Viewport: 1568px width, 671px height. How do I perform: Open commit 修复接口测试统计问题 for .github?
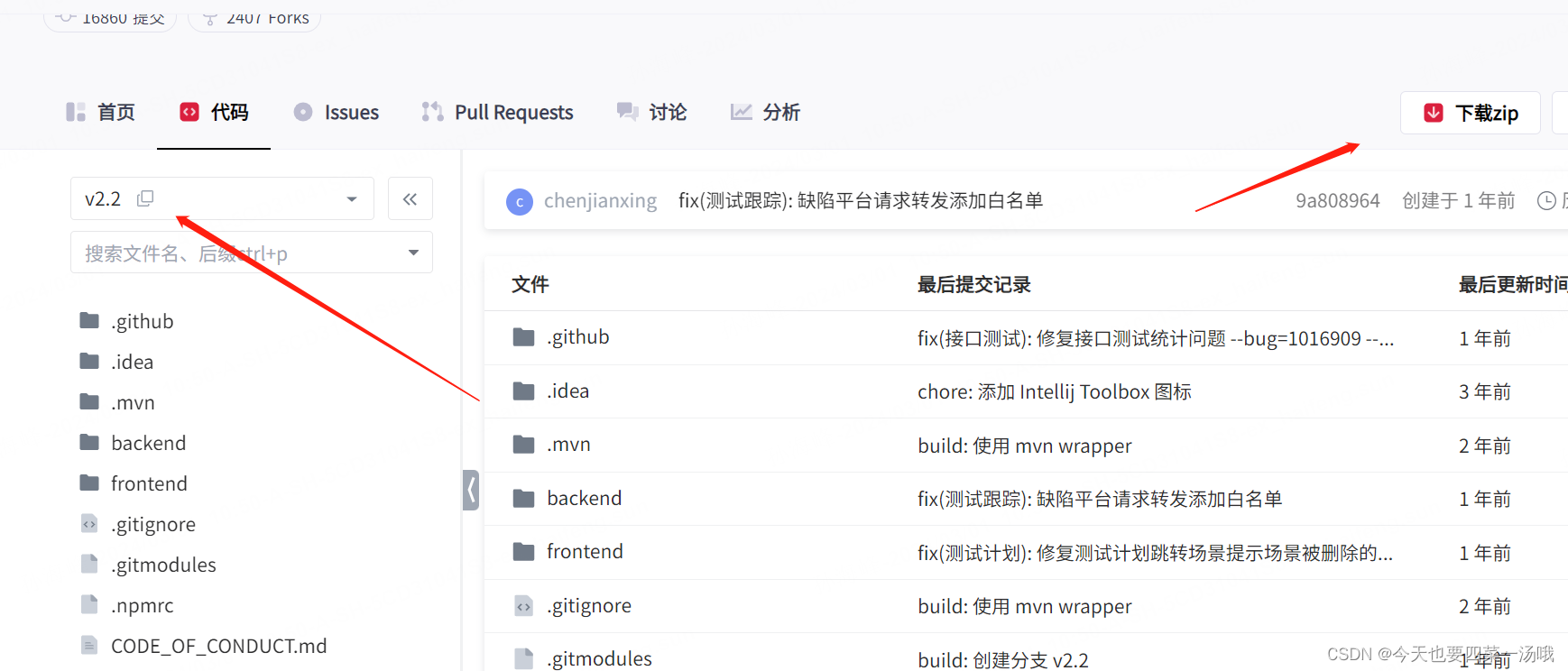tap(1156, 338)
